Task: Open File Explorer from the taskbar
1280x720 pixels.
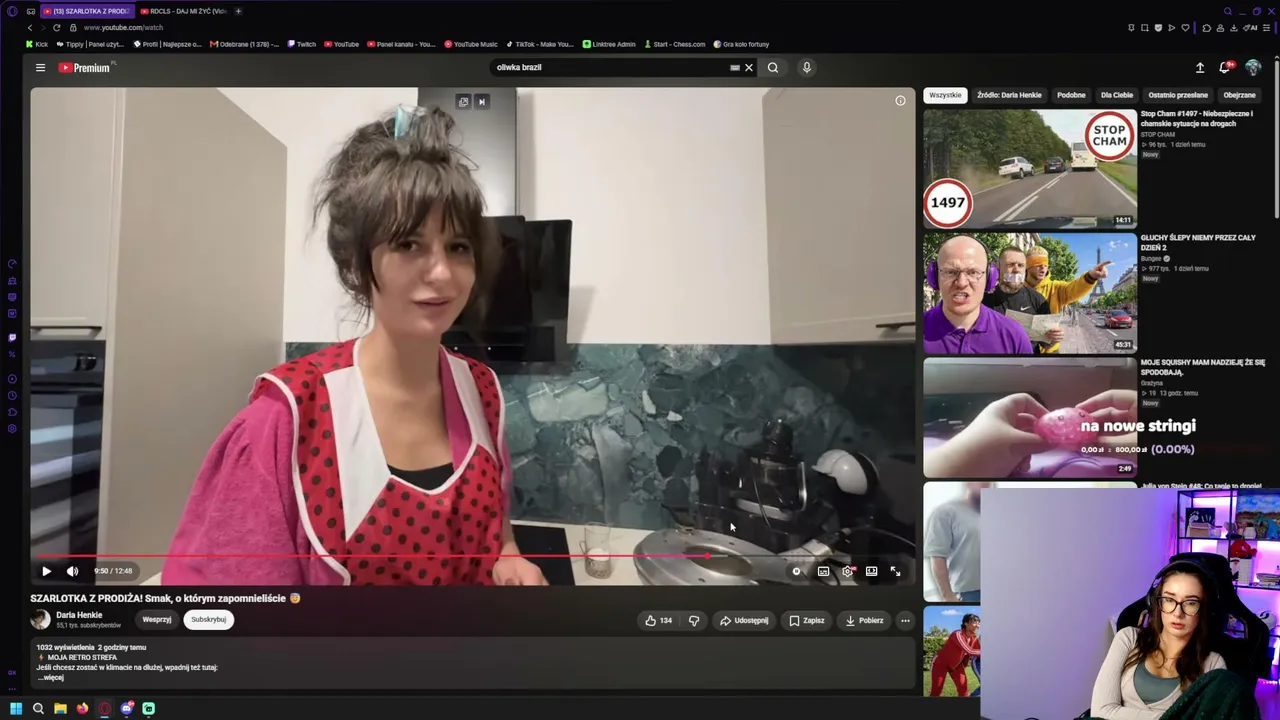Action: click(x=60, y=709)
